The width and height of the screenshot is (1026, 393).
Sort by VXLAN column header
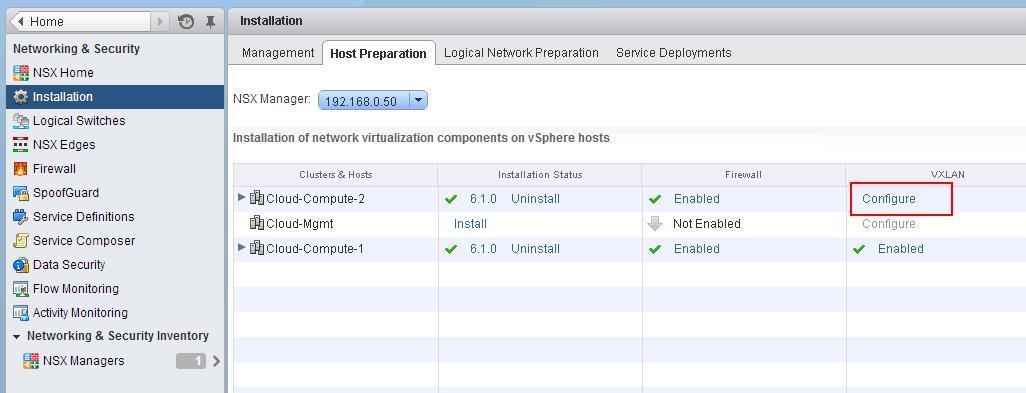point(936,175)
